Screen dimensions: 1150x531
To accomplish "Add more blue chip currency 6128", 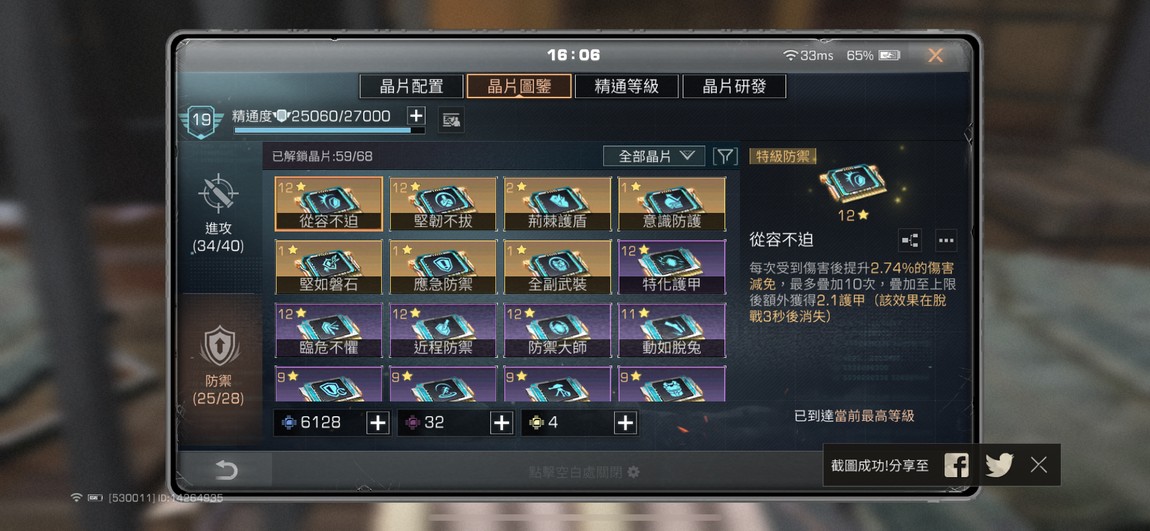I will [x=378, y=423].
